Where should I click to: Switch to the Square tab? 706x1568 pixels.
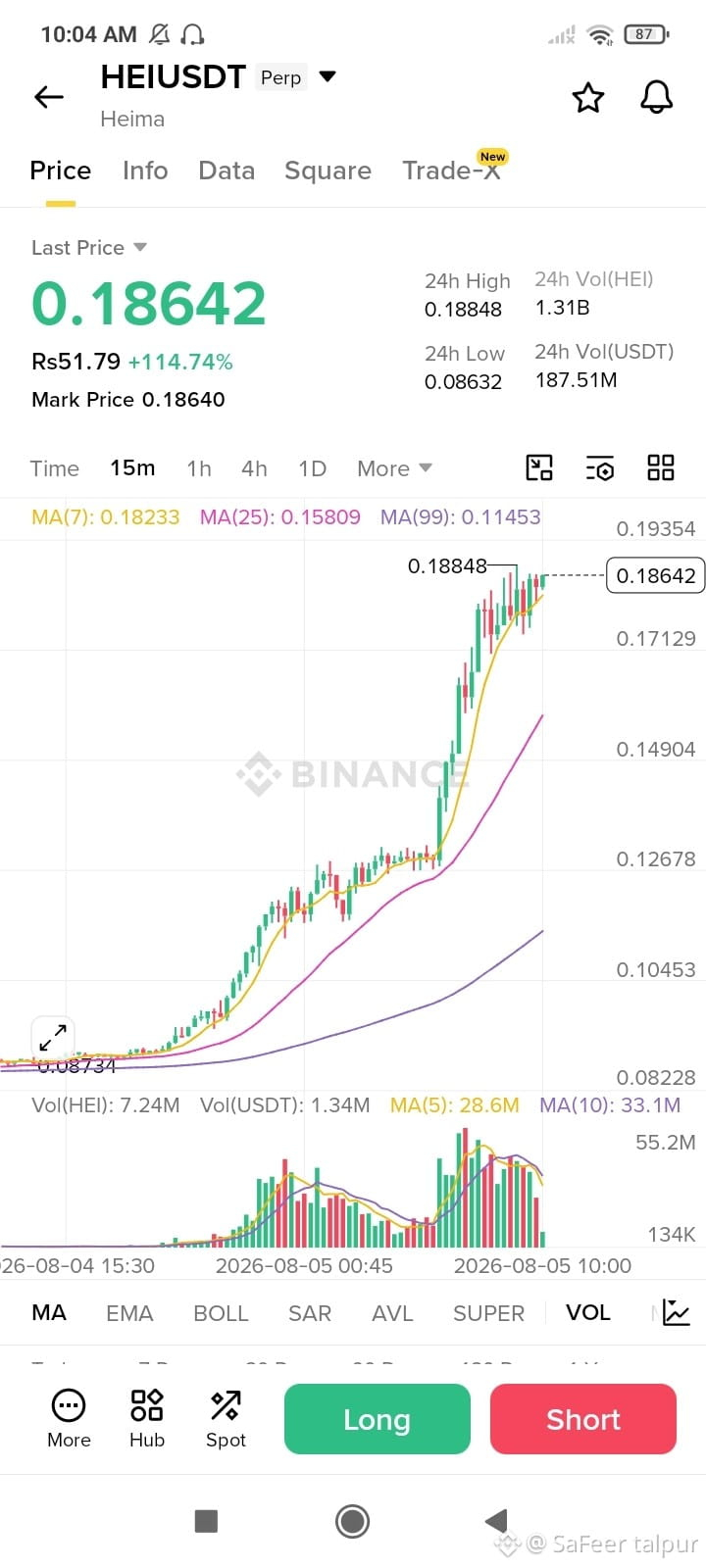[x=328, y=171]
